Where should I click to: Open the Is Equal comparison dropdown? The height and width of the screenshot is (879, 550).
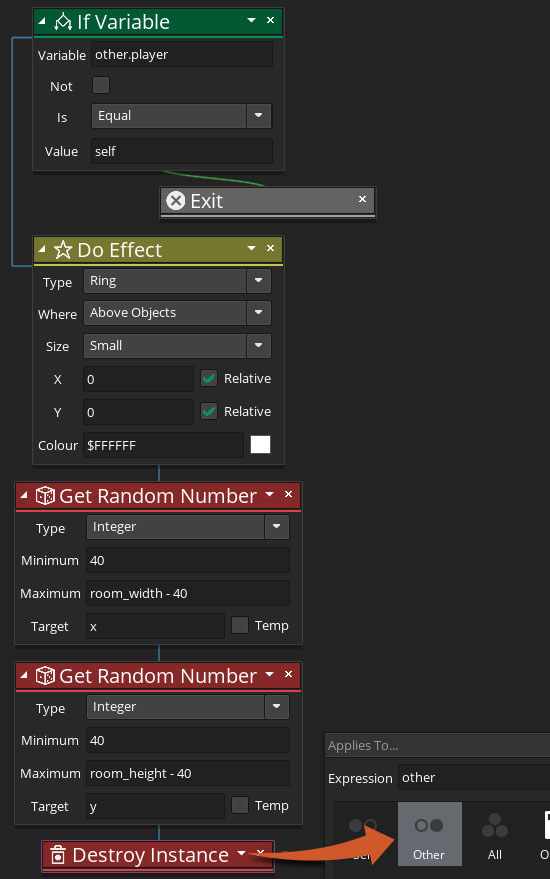click(258, 116)
